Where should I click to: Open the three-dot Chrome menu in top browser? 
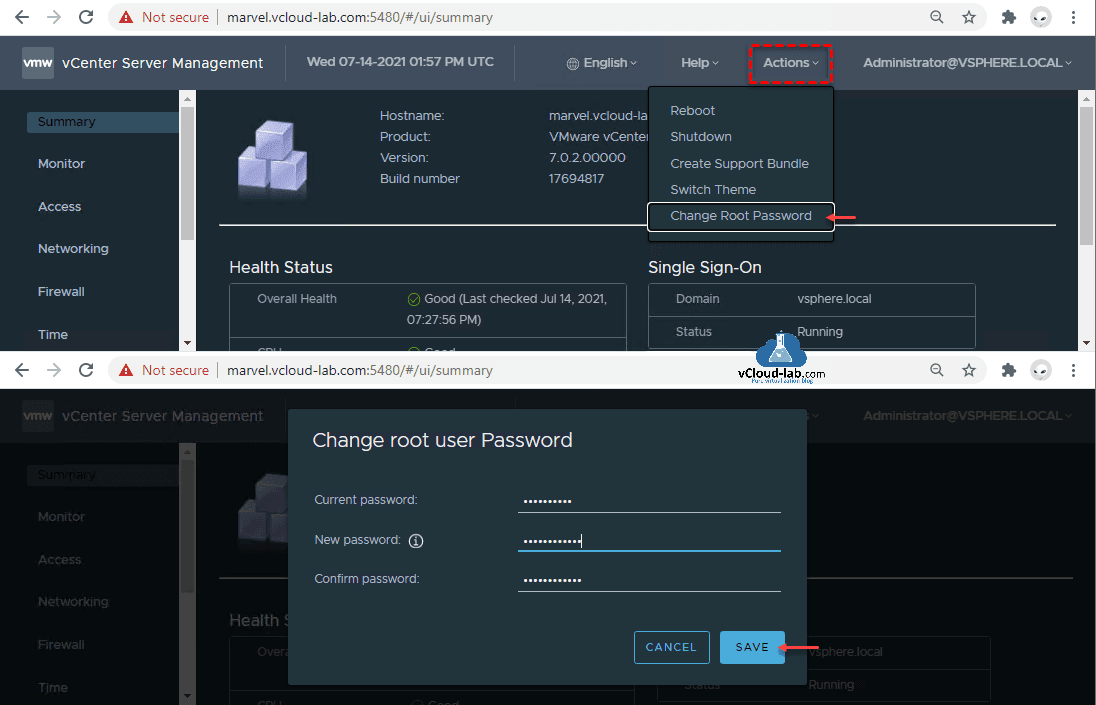tap(1074, 17)
